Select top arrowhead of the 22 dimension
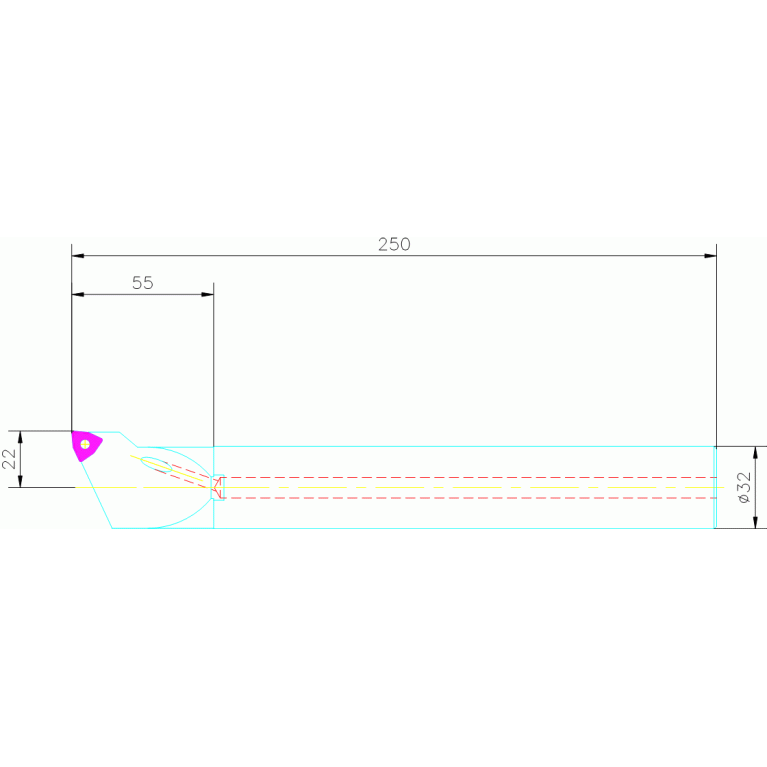767x767 pixels. pos(20,437)
